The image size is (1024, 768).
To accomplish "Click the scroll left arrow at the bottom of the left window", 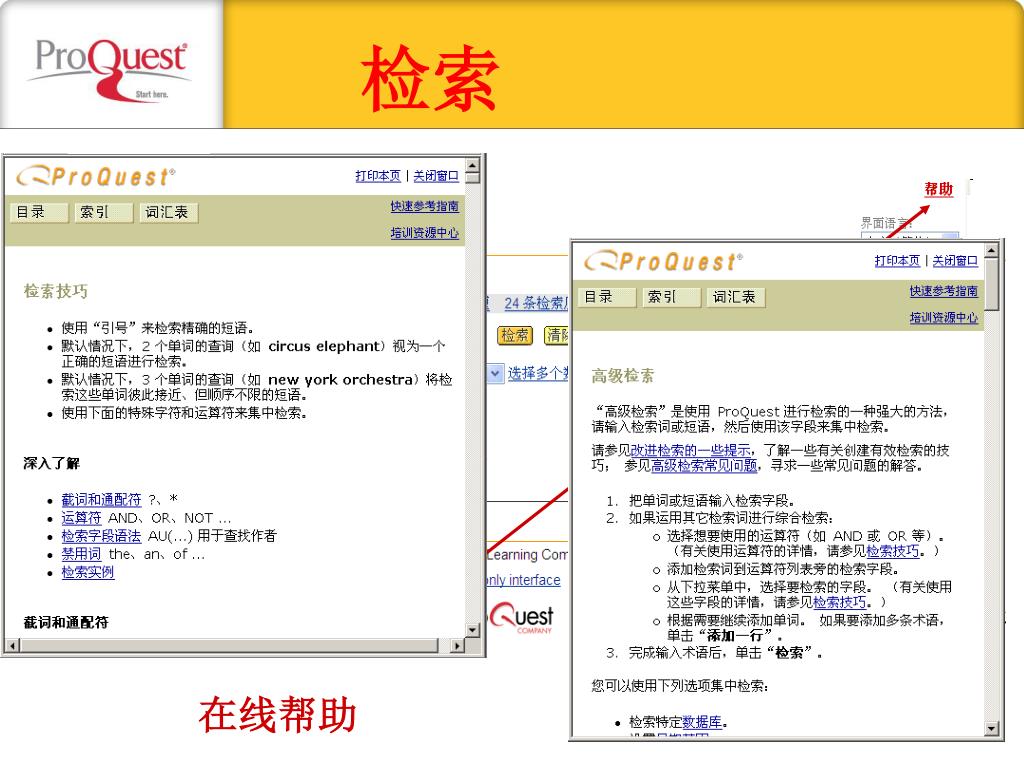I will 10,647.
